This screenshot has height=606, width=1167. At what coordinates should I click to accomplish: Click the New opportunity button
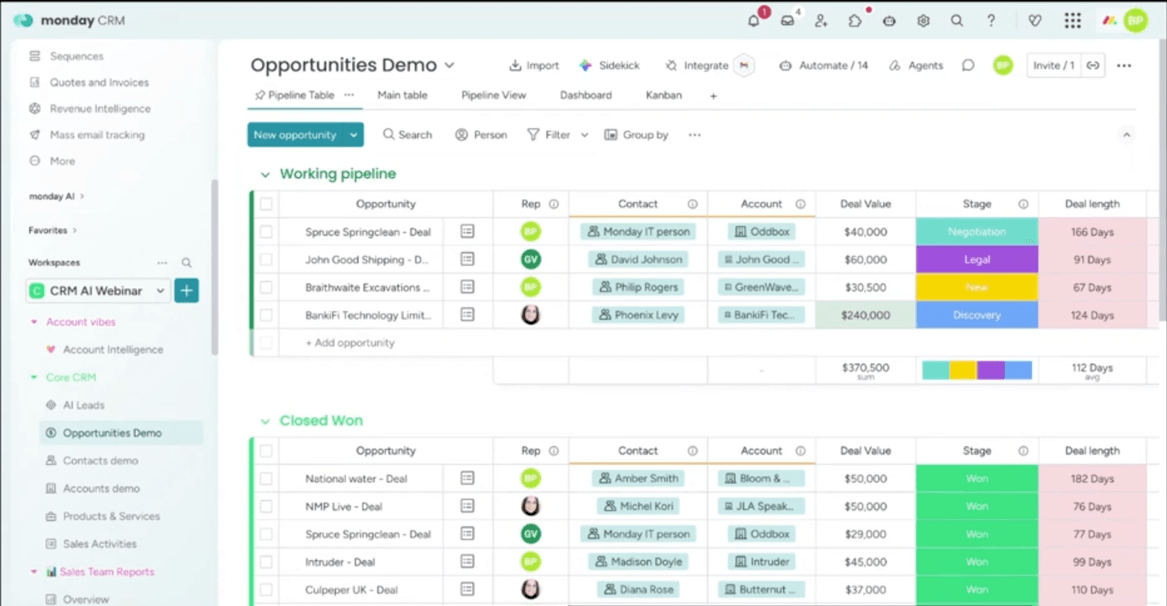tap(295, 135)
